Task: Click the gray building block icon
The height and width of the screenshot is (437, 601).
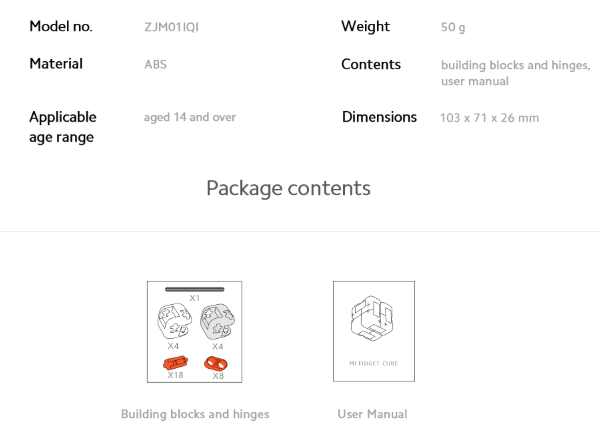Action: pyautogui.click(x=217, y=323)
